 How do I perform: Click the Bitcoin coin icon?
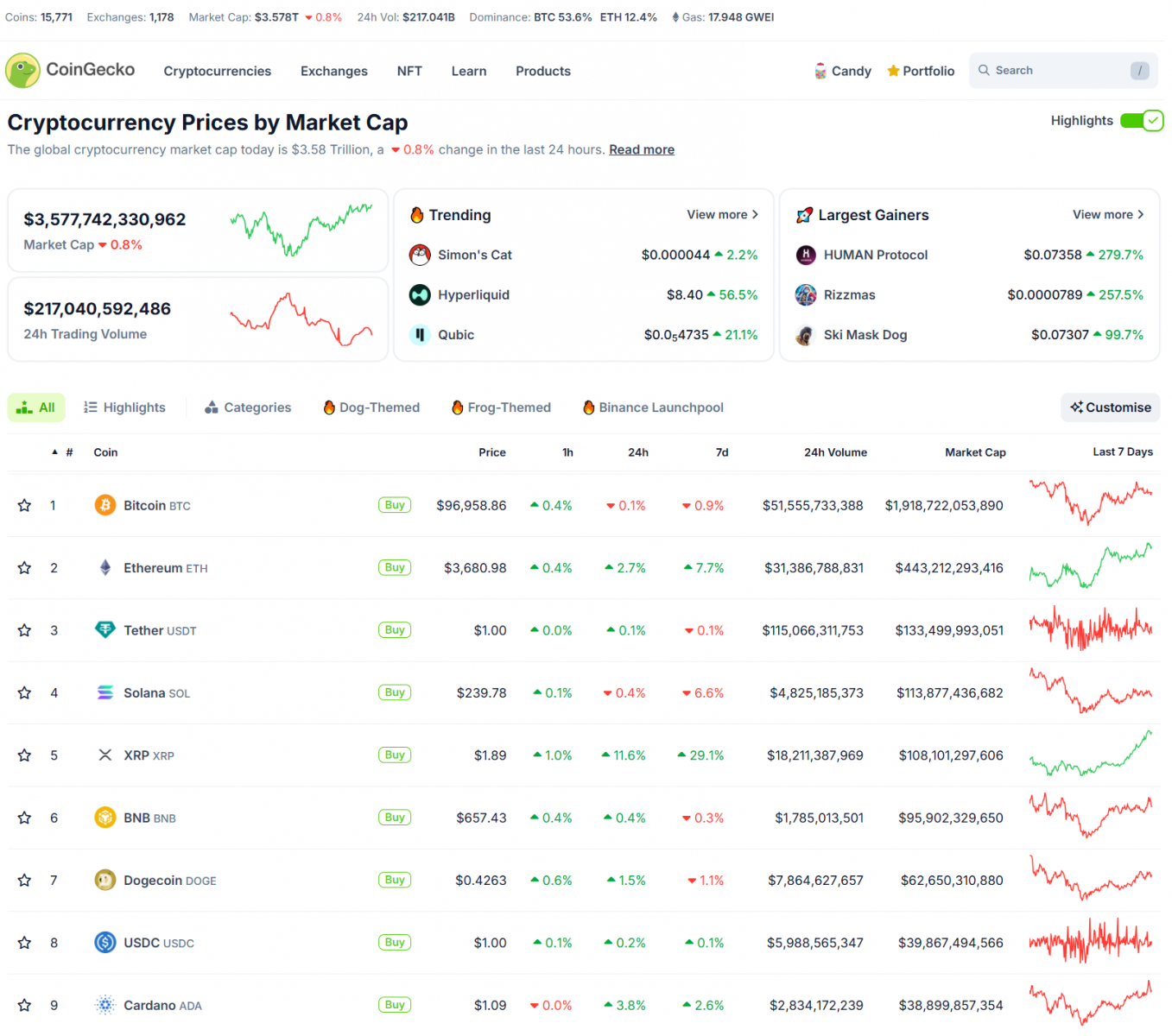coord(105,505)
